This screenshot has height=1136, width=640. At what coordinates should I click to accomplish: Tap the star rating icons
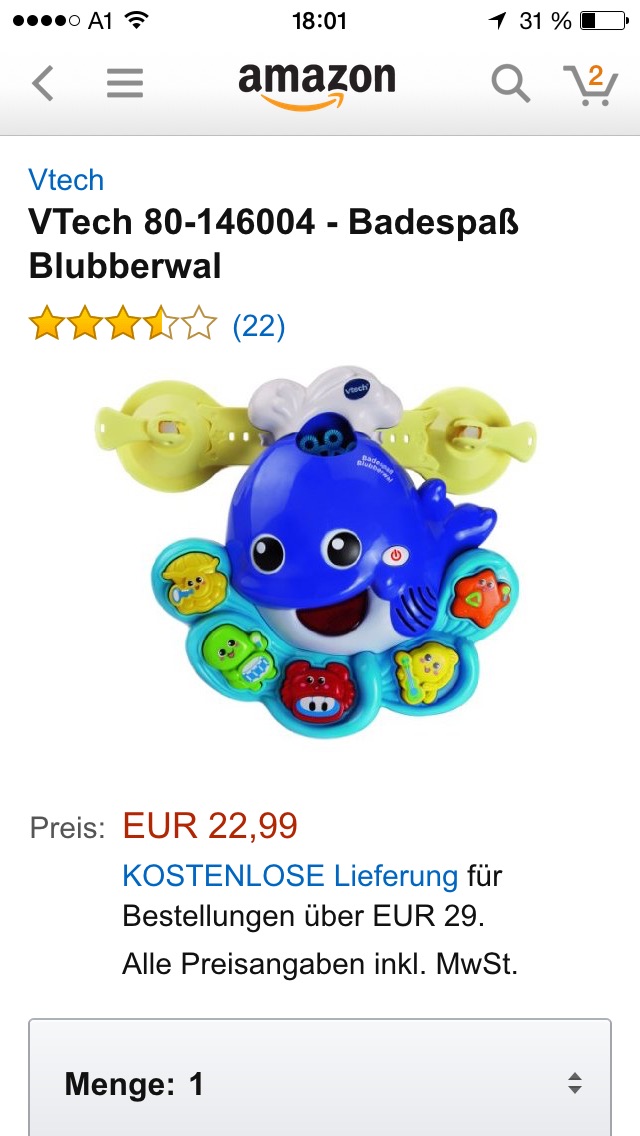point(122,323)
